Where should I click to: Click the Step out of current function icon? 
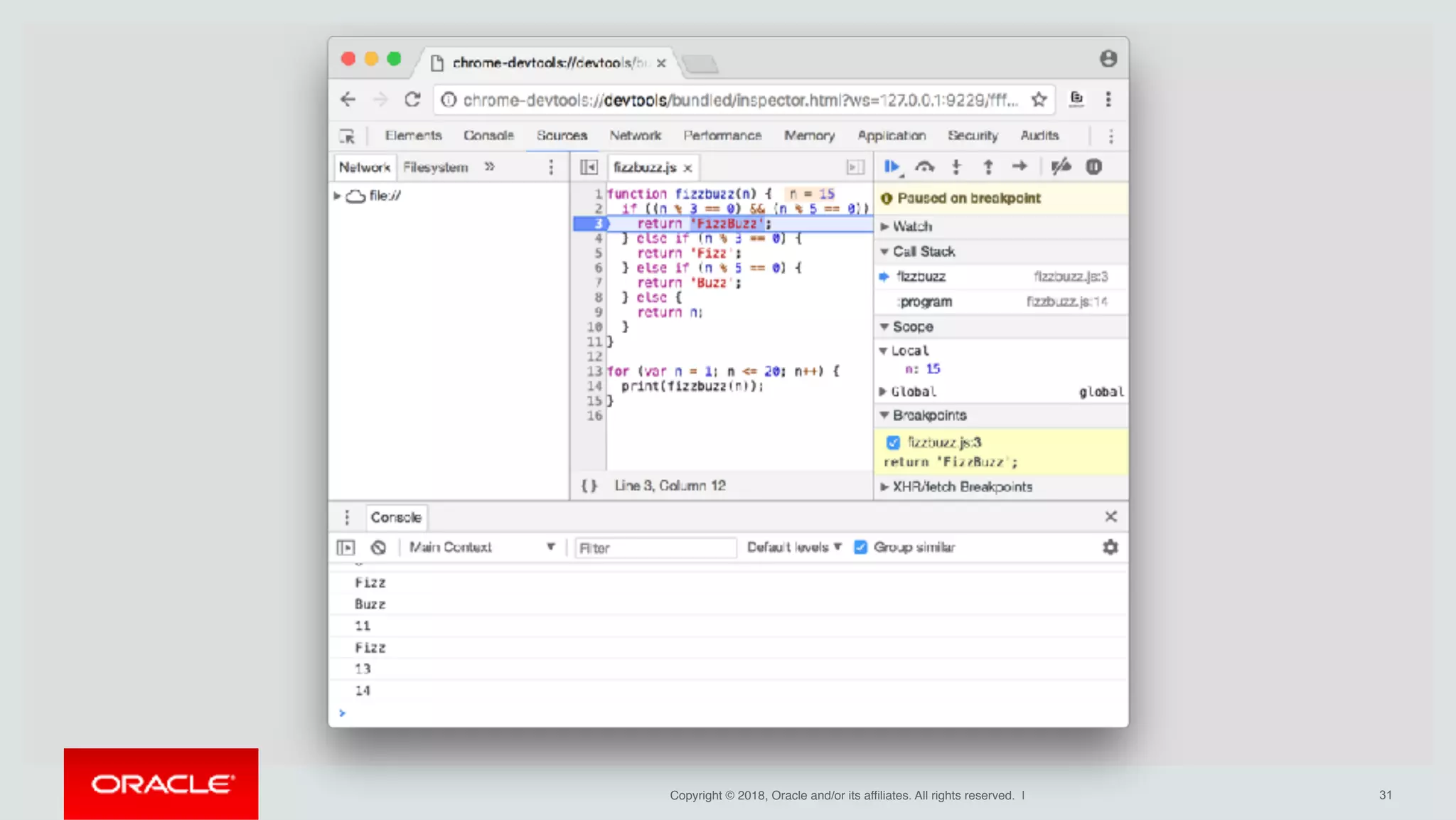(987, 166)
